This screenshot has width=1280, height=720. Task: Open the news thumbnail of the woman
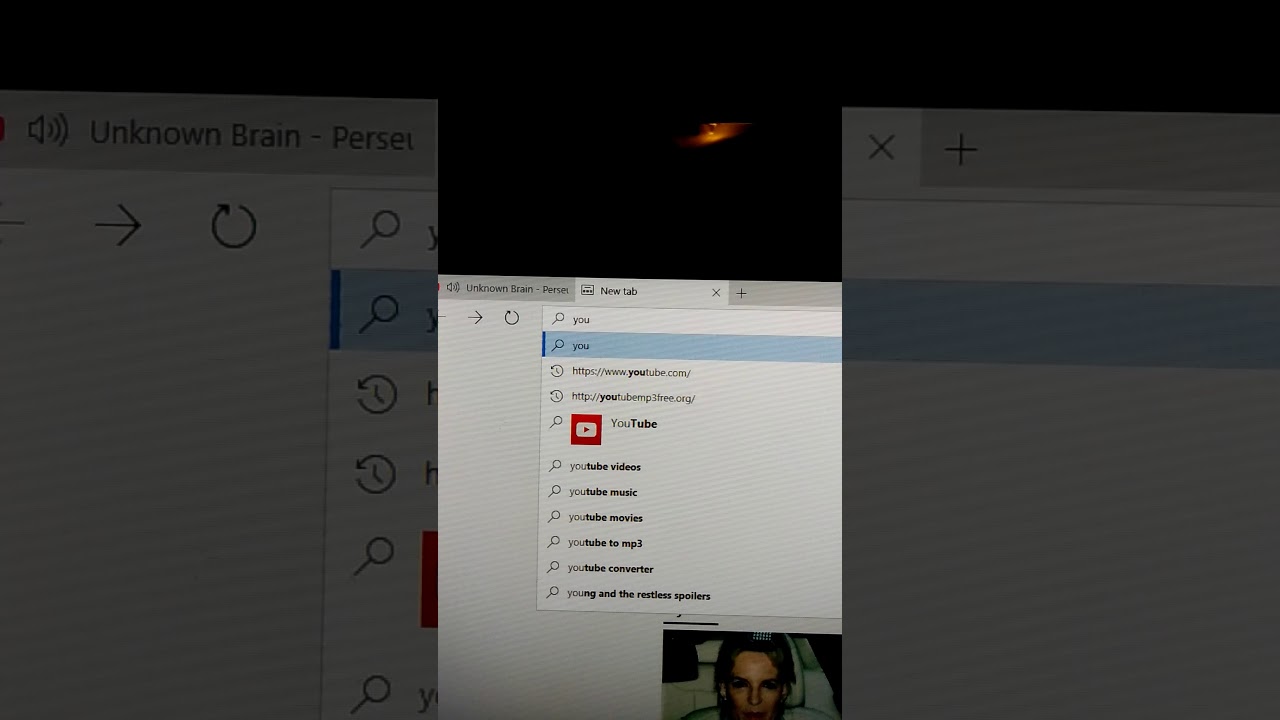point(752,675)
